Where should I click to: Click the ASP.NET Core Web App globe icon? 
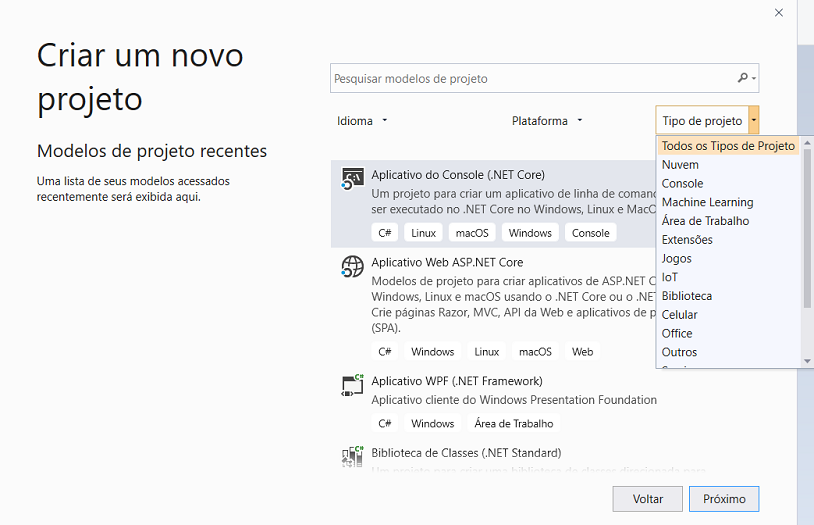tap(352, 266)
